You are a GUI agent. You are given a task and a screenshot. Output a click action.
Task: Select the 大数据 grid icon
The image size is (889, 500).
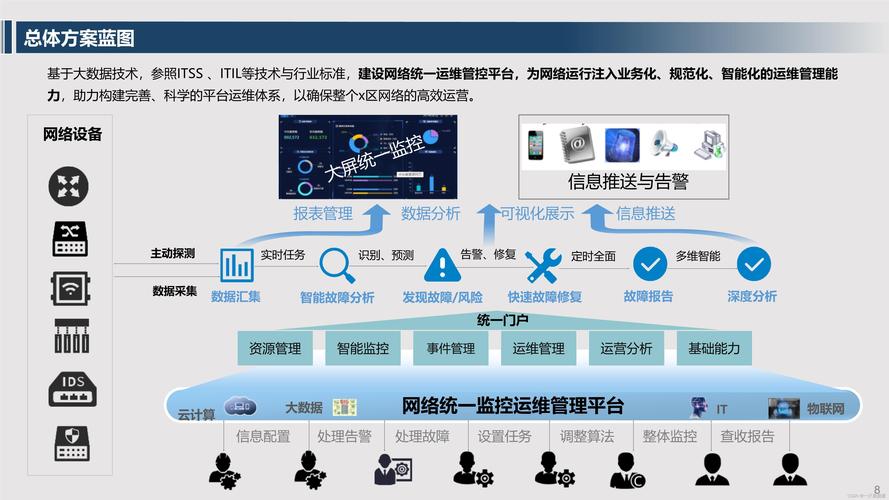[345, 407]
